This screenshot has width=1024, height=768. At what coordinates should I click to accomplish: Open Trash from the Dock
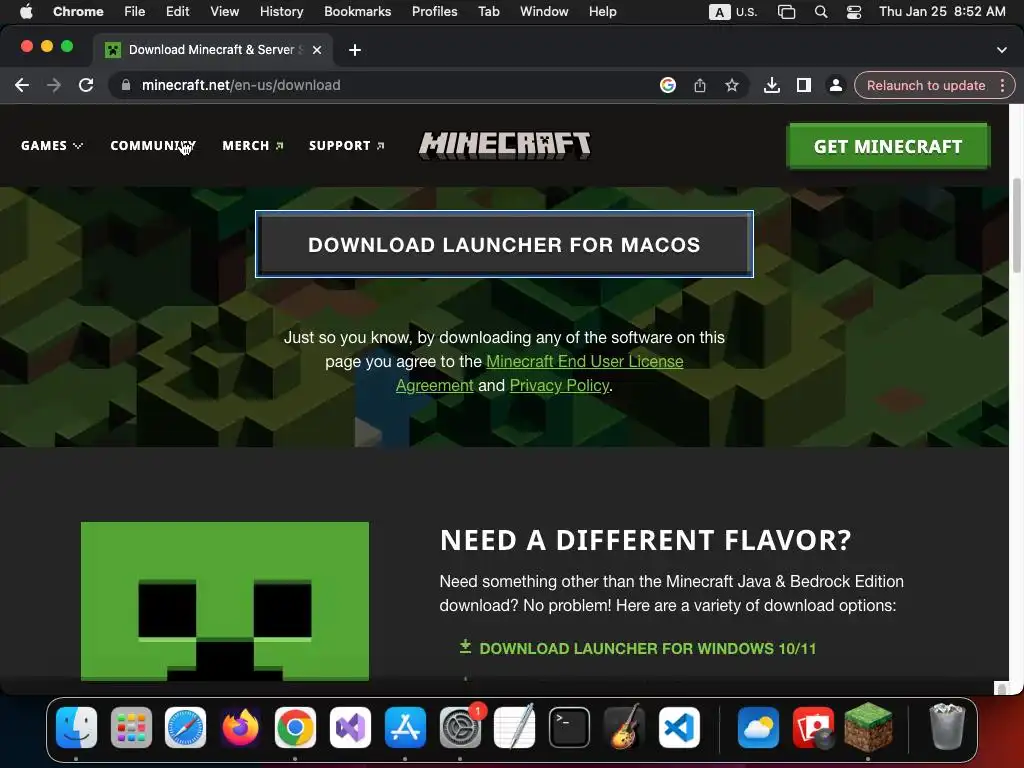pyautogui.click(x=947, y=727)
